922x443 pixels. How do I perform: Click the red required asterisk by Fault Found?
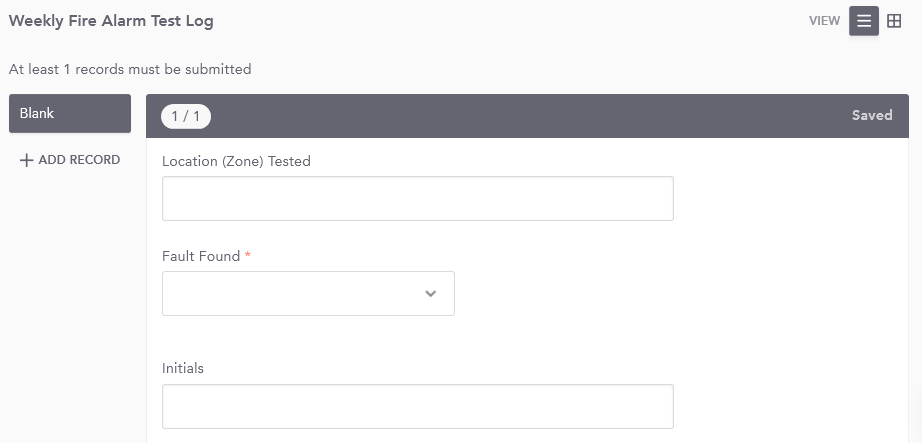tap(248, 256)
